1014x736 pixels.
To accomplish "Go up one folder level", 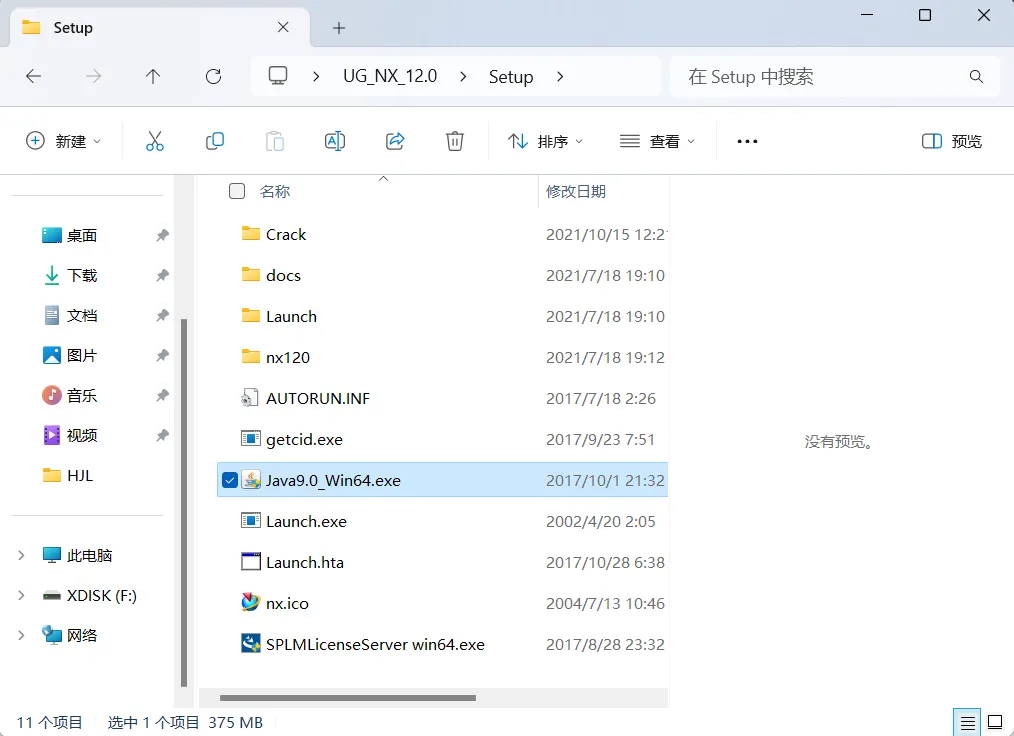I will coord(153,76).
